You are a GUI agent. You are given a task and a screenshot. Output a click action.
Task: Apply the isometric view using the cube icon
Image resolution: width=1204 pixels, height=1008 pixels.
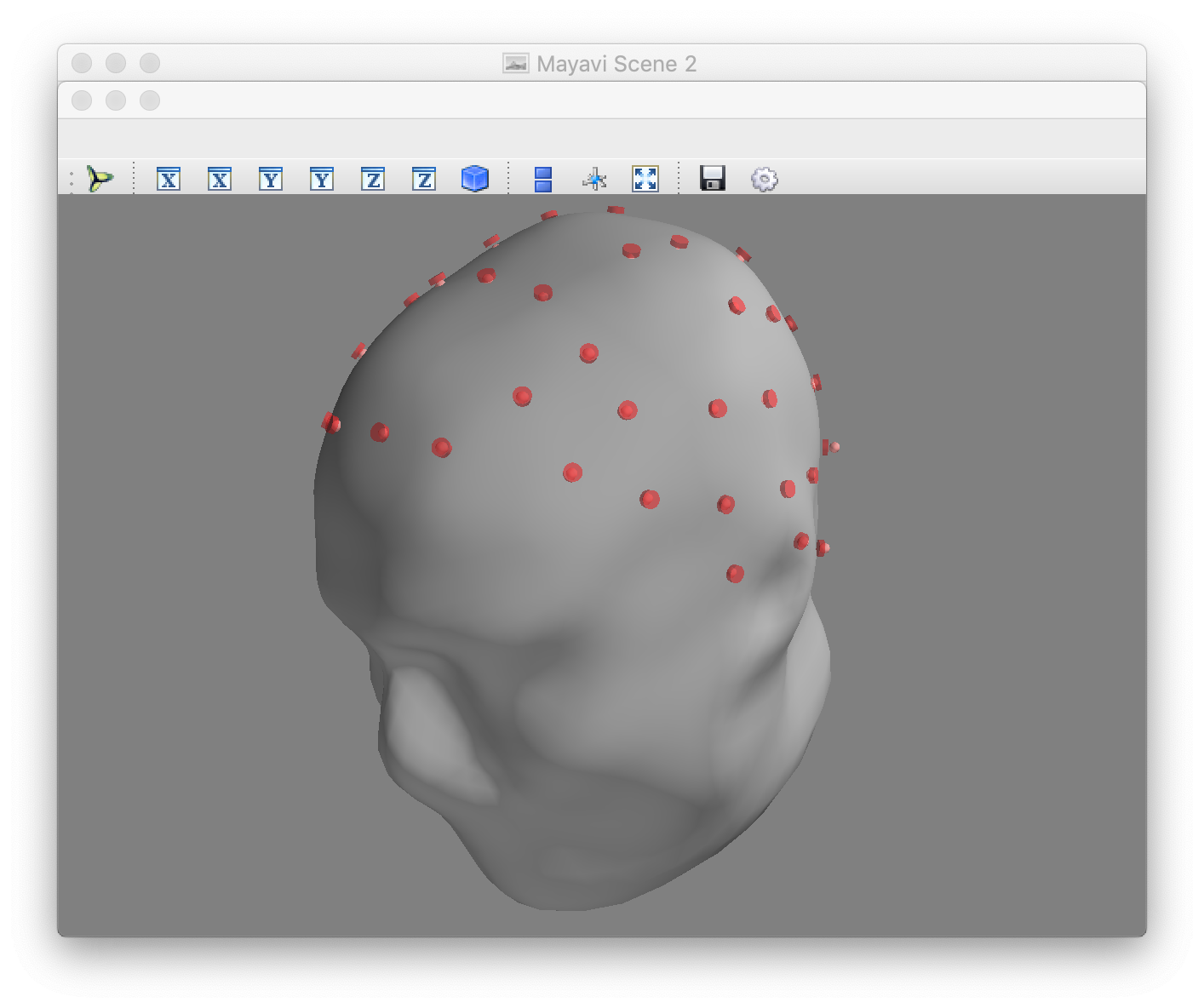point(474,179)
